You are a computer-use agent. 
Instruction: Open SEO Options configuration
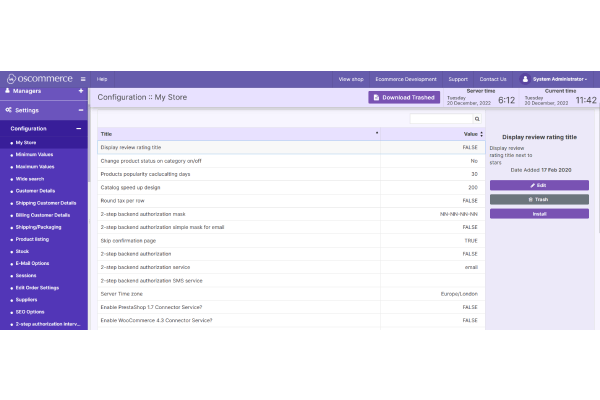pos(30,312)
